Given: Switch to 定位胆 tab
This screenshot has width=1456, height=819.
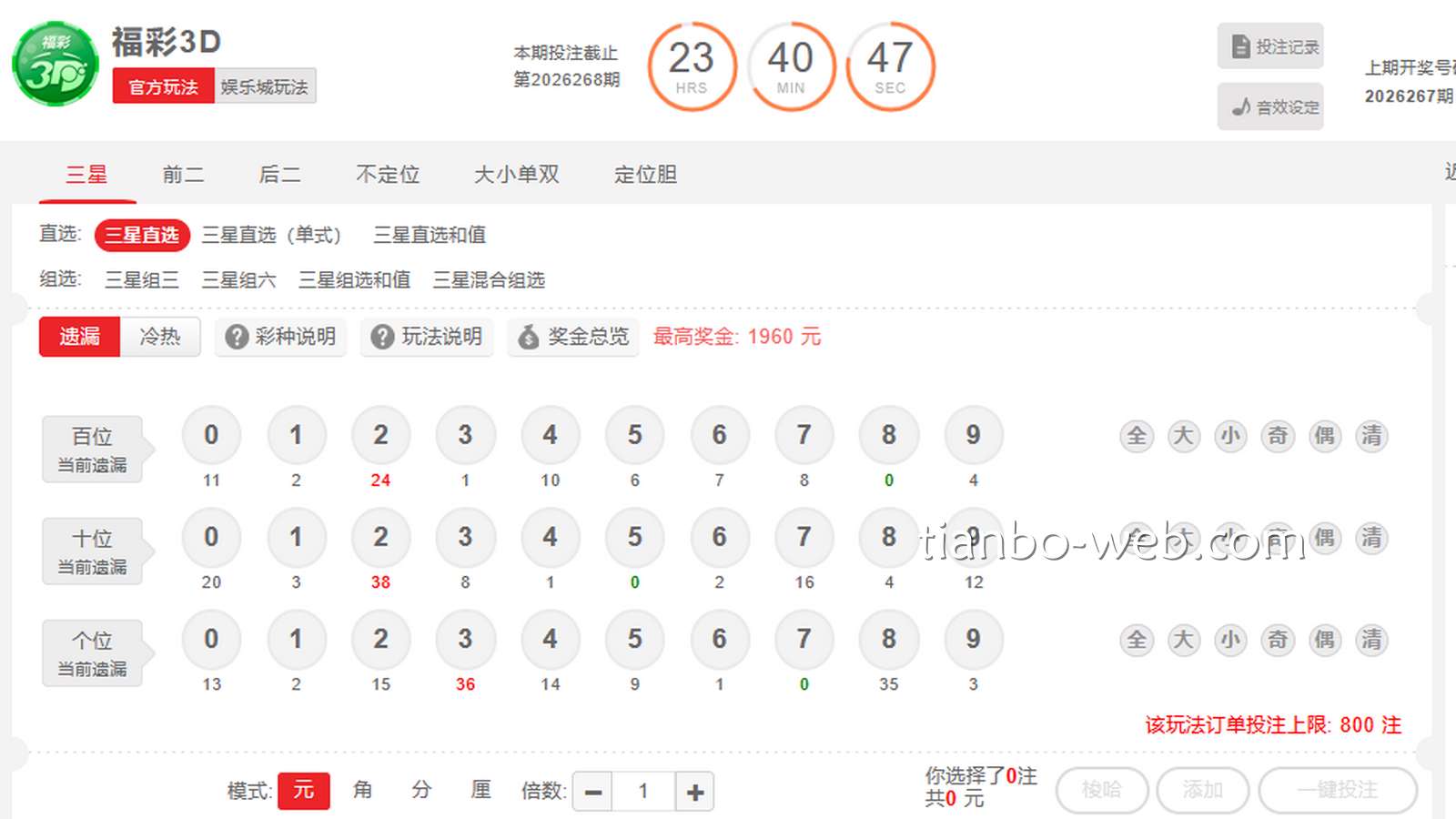Looking at the screenshot, I should [x=645, y=174].
